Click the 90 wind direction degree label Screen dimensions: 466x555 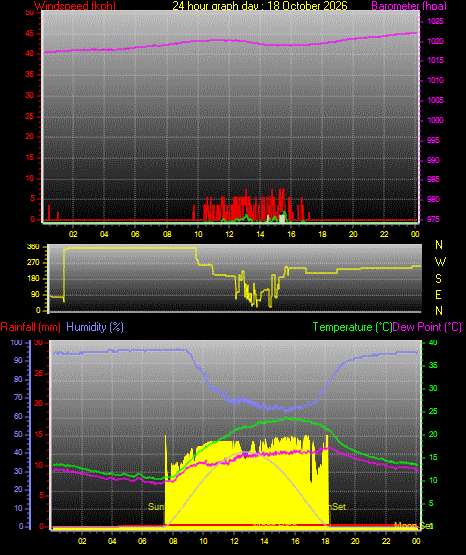tap(35, 294)
